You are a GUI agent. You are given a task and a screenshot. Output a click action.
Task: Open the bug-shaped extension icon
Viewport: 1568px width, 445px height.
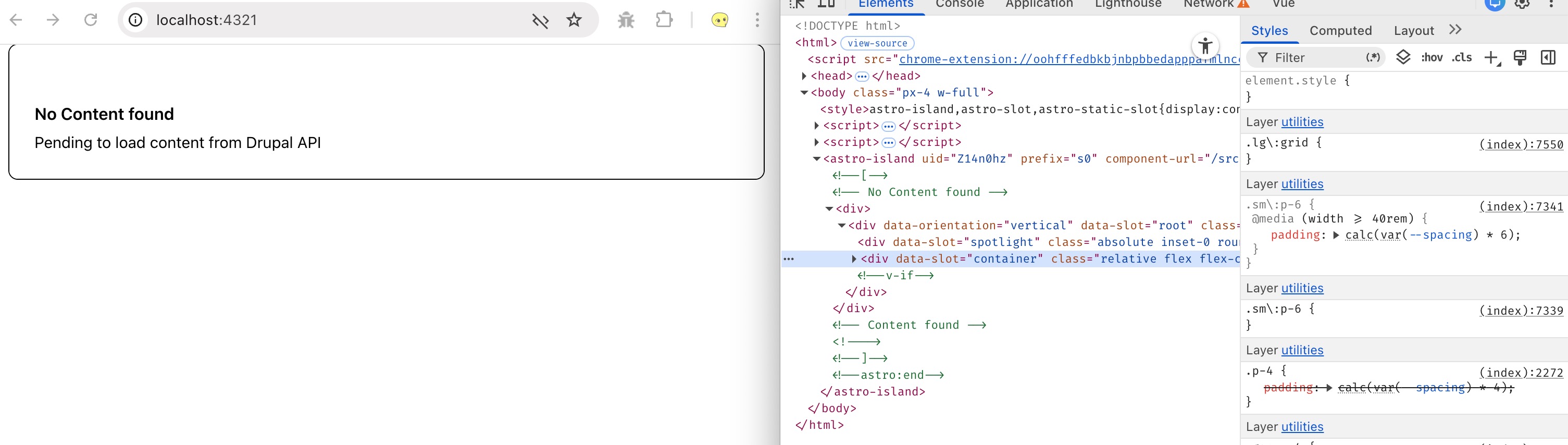coord(626,20)
